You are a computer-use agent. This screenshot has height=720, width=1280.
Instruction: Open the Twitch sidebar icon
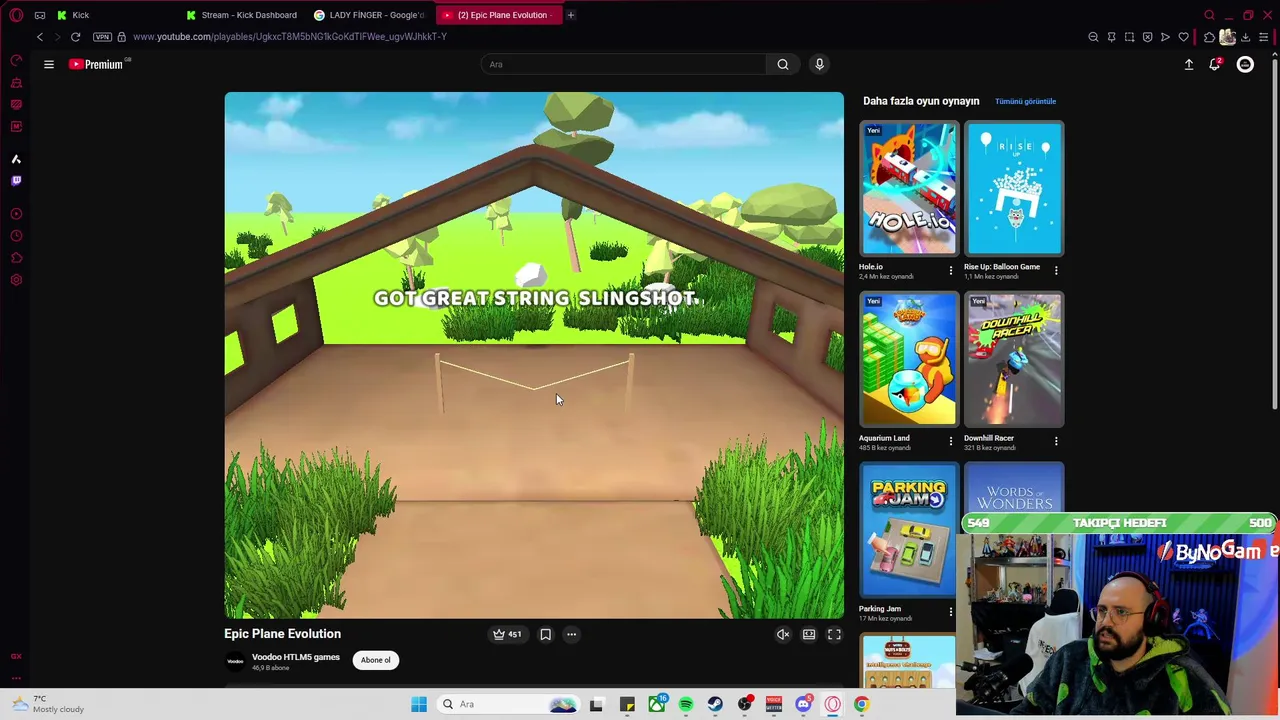(16, 181)
